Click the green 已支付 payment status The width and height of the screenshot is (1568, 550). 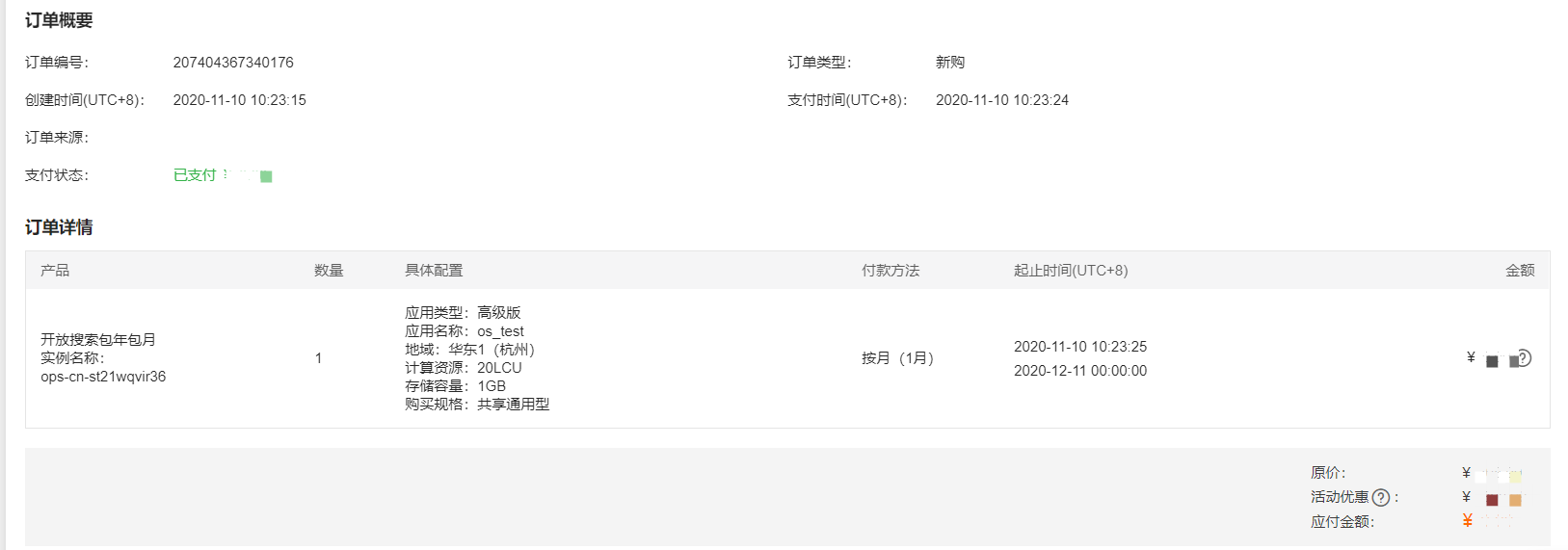click(195, 175)
